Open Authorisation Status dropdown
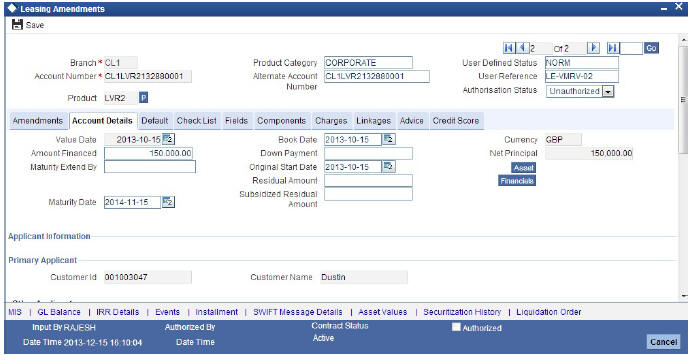The width and height of the screenshot is (694, 363). (x=608, y=92)
